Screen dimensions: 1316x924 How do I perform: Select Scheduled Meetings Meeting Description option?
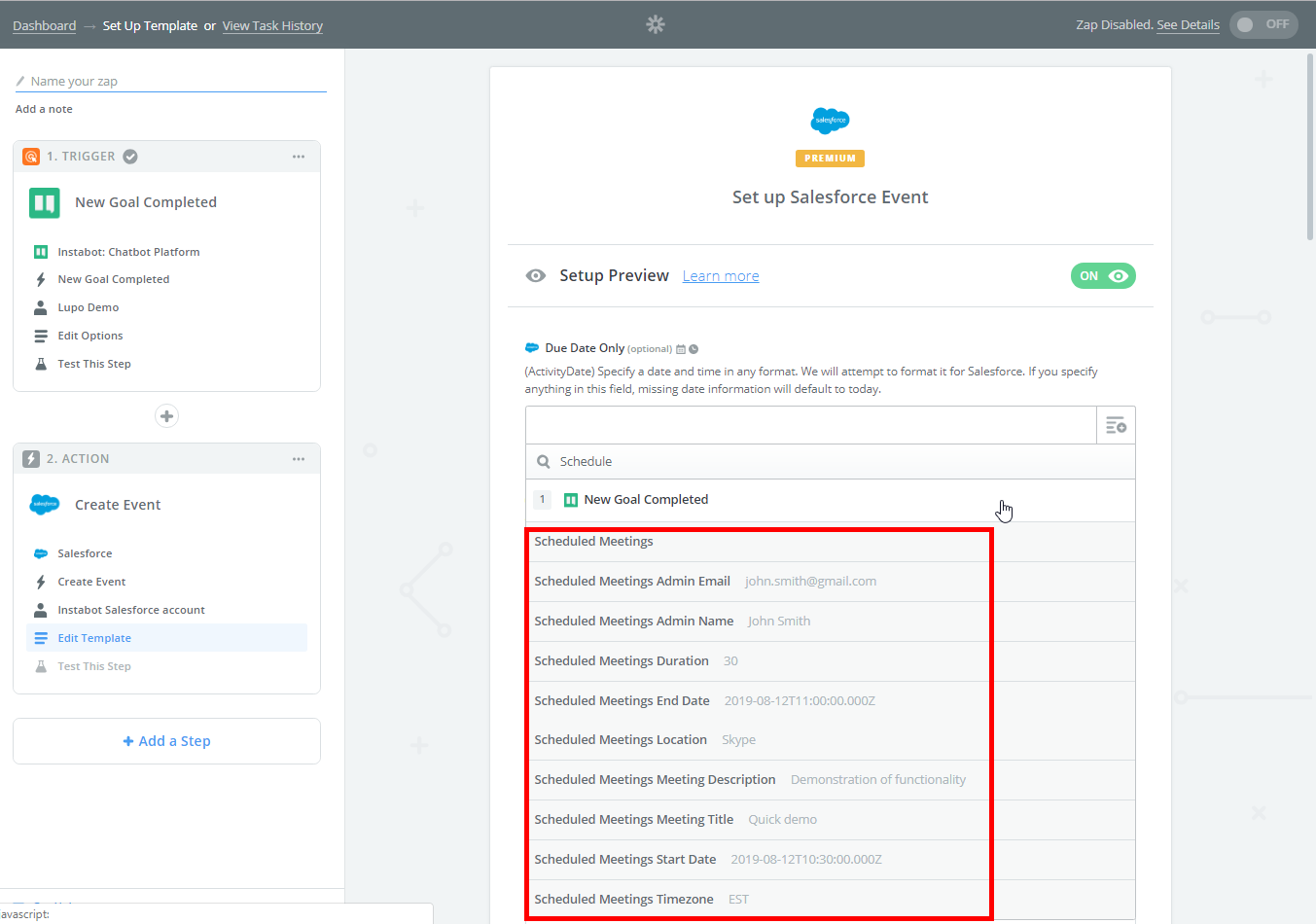tap(831, 780)
